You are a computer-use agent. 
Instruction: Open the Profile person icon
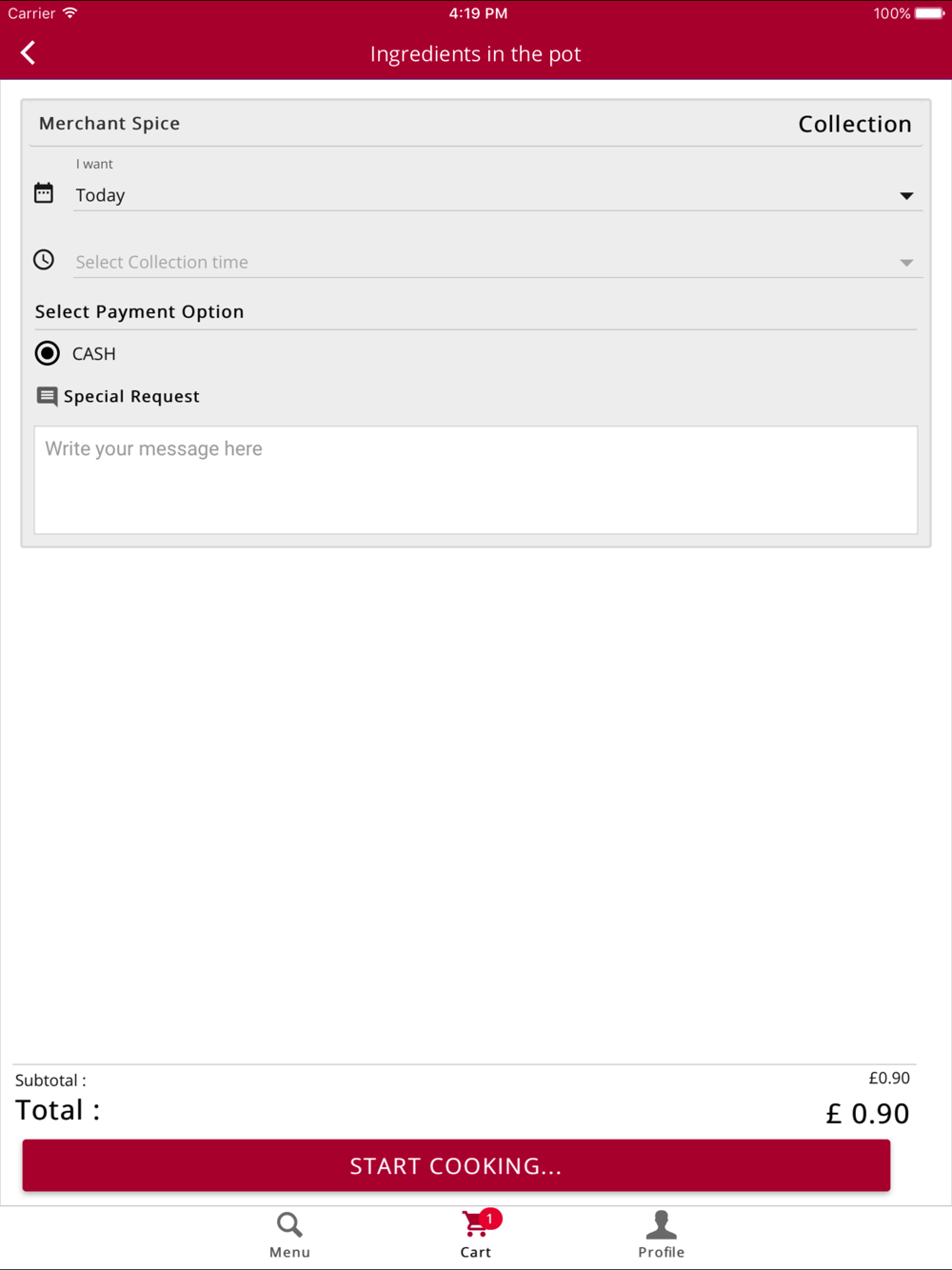click(661, 1224)
